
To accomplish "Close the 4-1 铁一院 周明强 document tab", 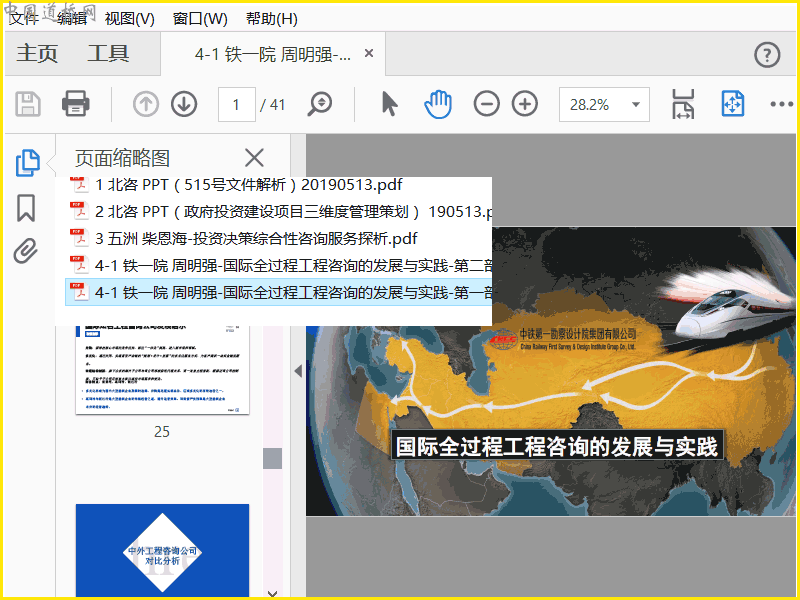I will pyautogui.click(x=369, y=53).
